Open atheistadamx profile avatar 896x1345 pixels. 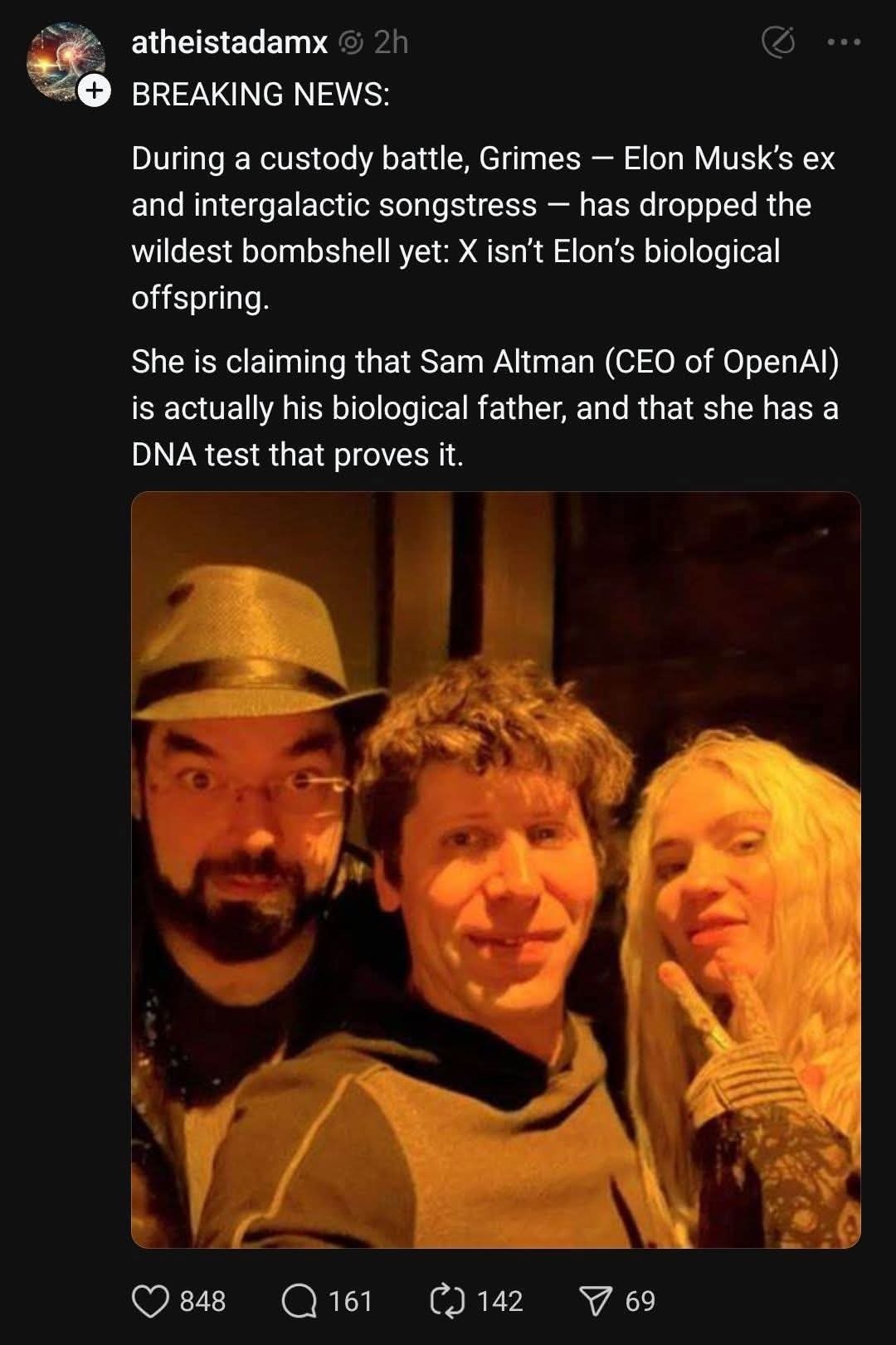pos(66,63)
